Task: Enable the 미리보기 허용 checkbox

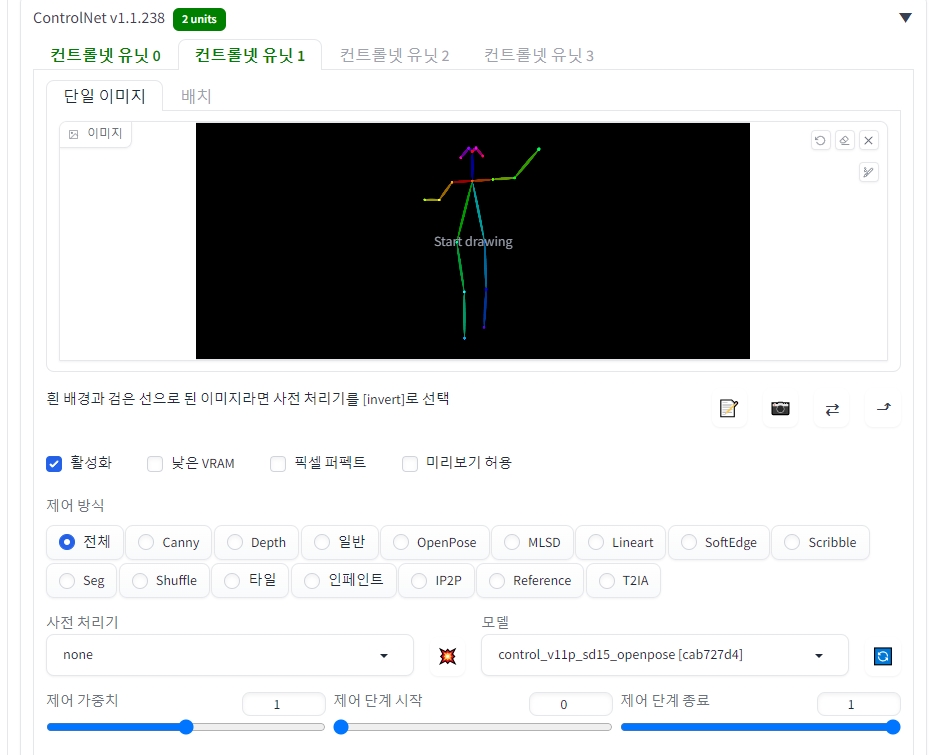Action: pos(410,463)
